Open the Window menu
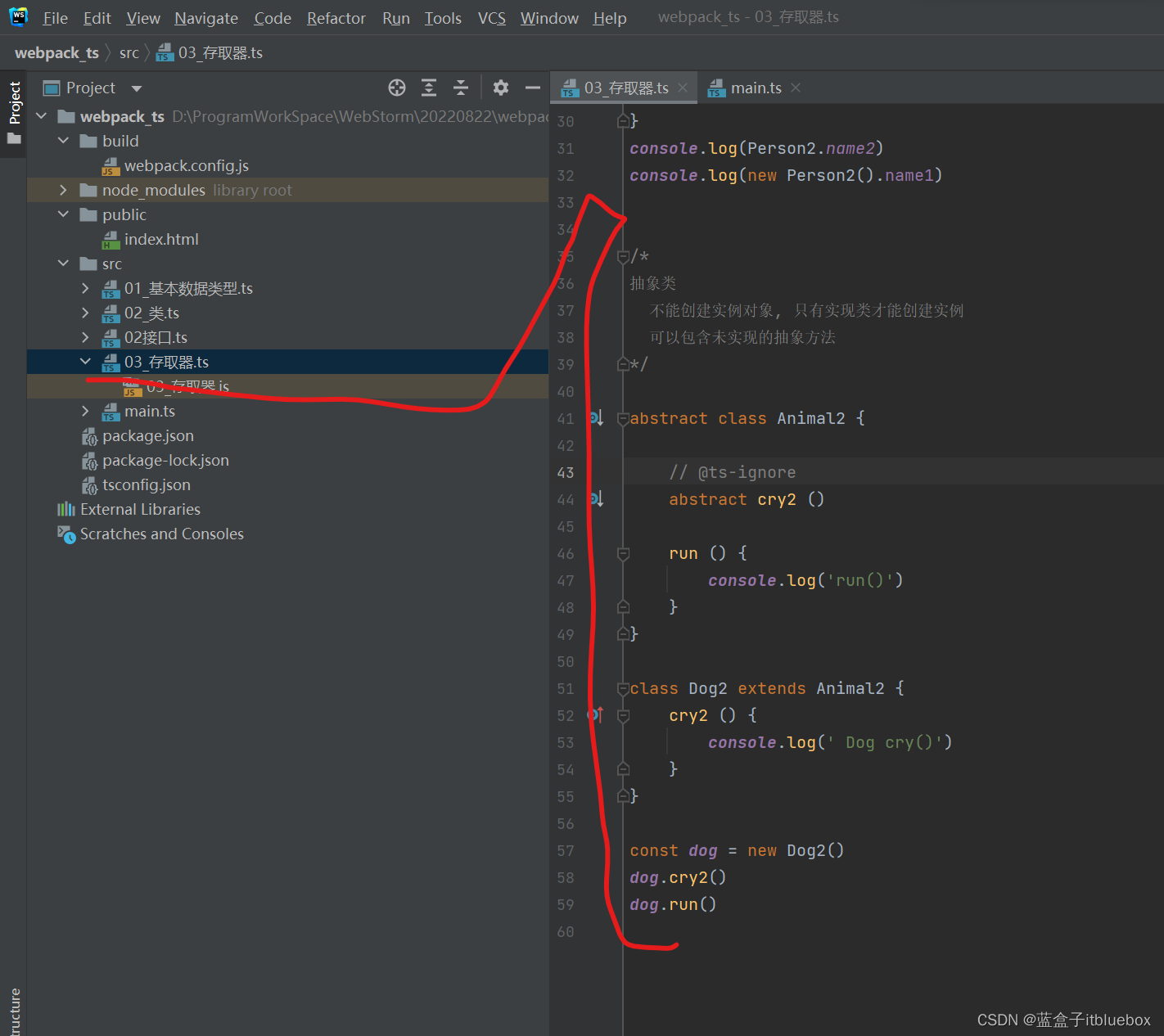The height and width of the screenshot is (1036, 1164). 549,18
